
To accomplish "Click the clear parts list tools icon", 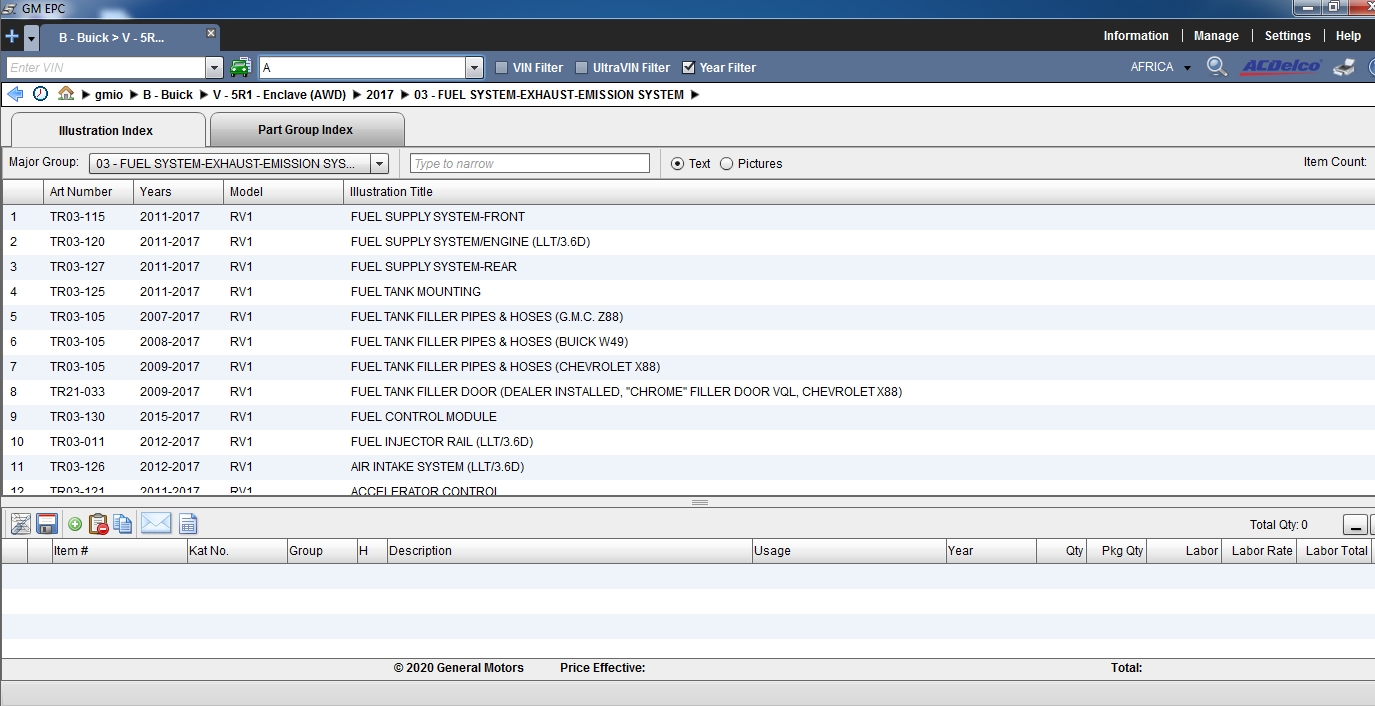I will pos(20,524).
